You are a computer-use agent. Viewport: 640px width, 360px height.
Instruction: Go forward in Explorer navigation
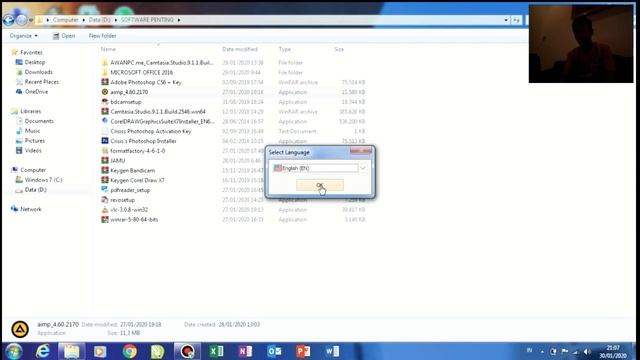coord(21,20)
